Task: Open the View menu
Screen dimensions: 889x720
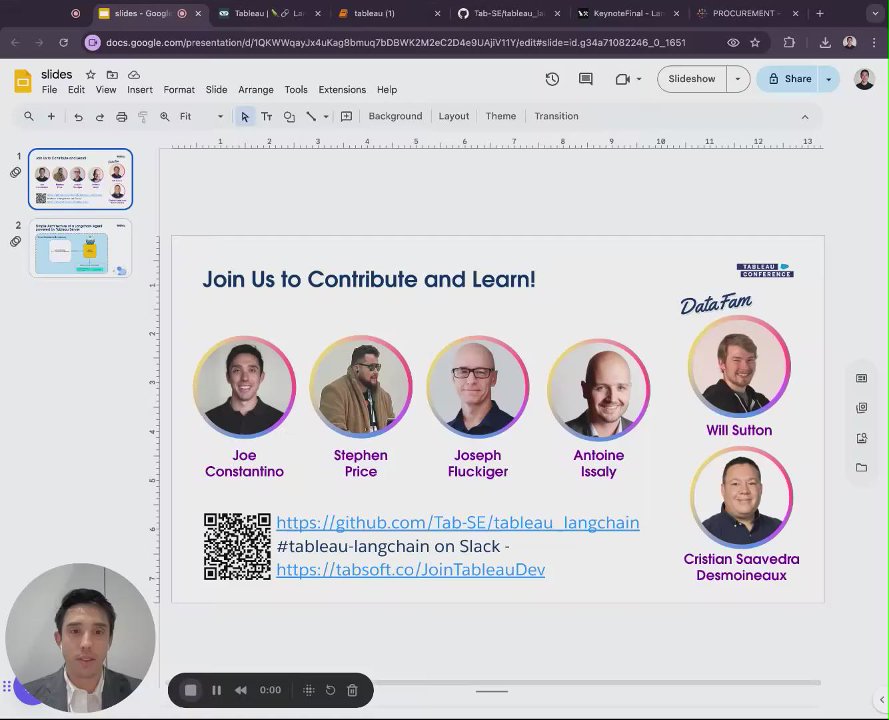Action: 105,90
